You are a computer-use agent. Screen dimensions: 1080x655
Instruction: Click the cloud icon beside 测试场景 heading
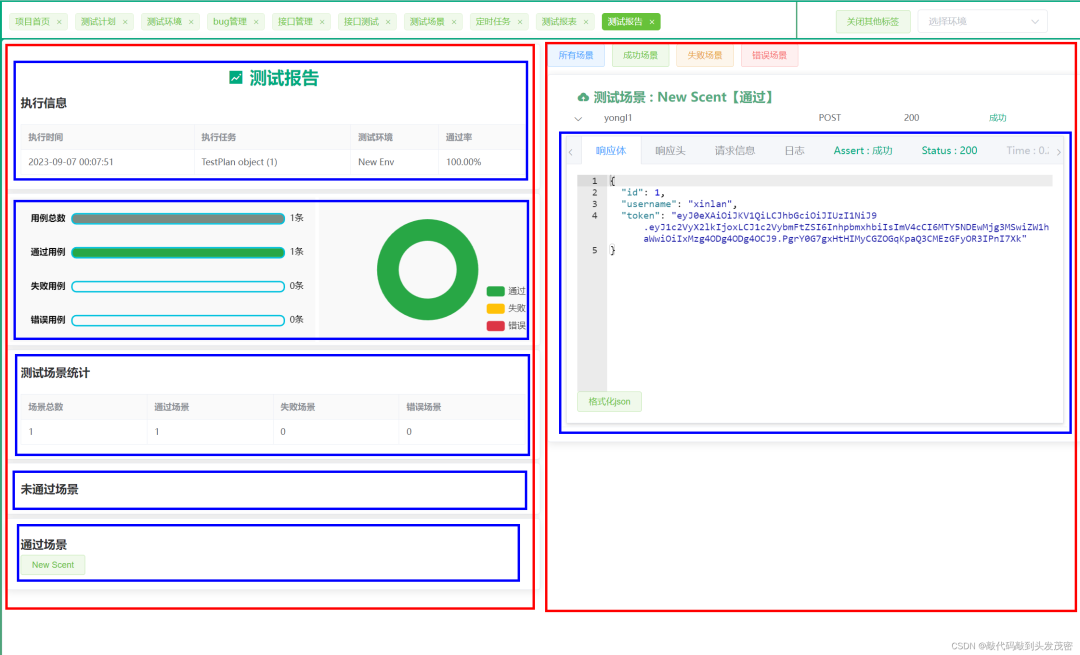583,97
